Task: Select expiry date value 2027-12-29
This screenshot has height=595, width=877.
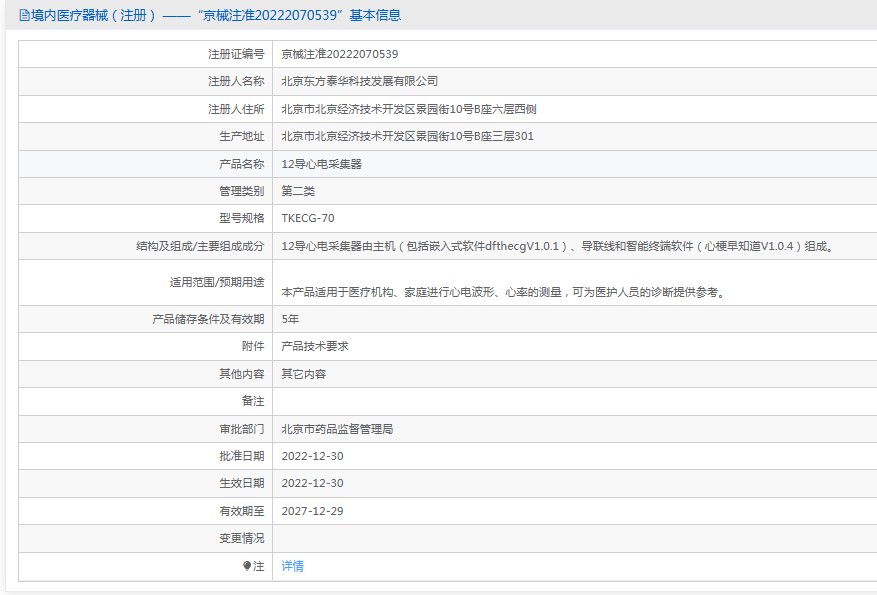Action: point(312,511)
